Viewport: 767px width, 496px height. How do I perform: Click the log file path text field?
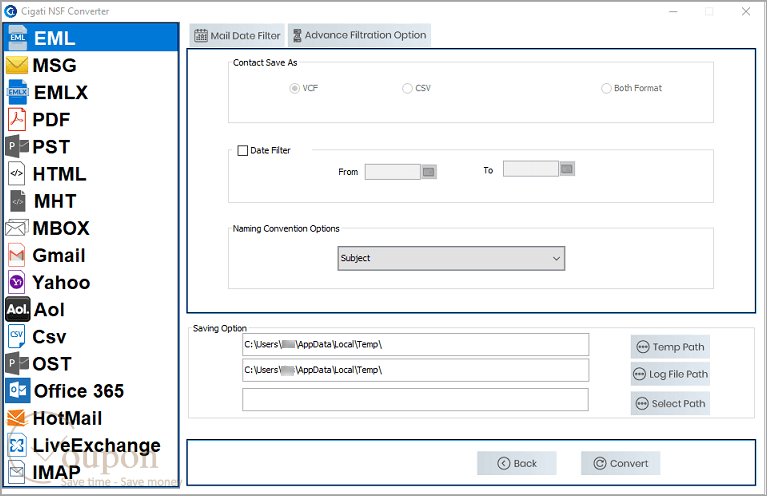point(415,370)
